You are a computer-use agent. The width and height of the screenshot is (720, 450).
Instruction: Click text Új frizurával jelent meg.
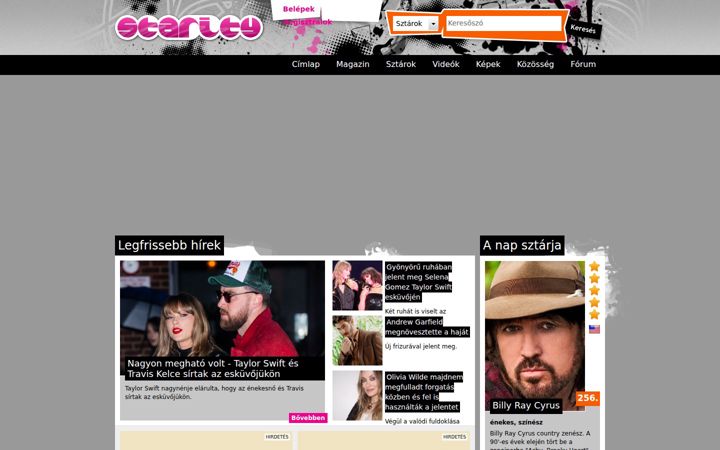pyautogui.click(x=421, y=346)
